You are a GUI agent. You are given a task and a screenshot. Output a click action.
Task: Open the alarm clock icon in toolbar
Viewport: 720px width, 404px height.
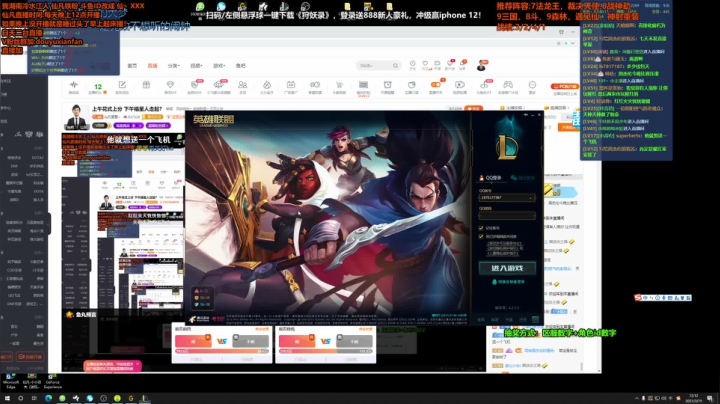(388, 86)
